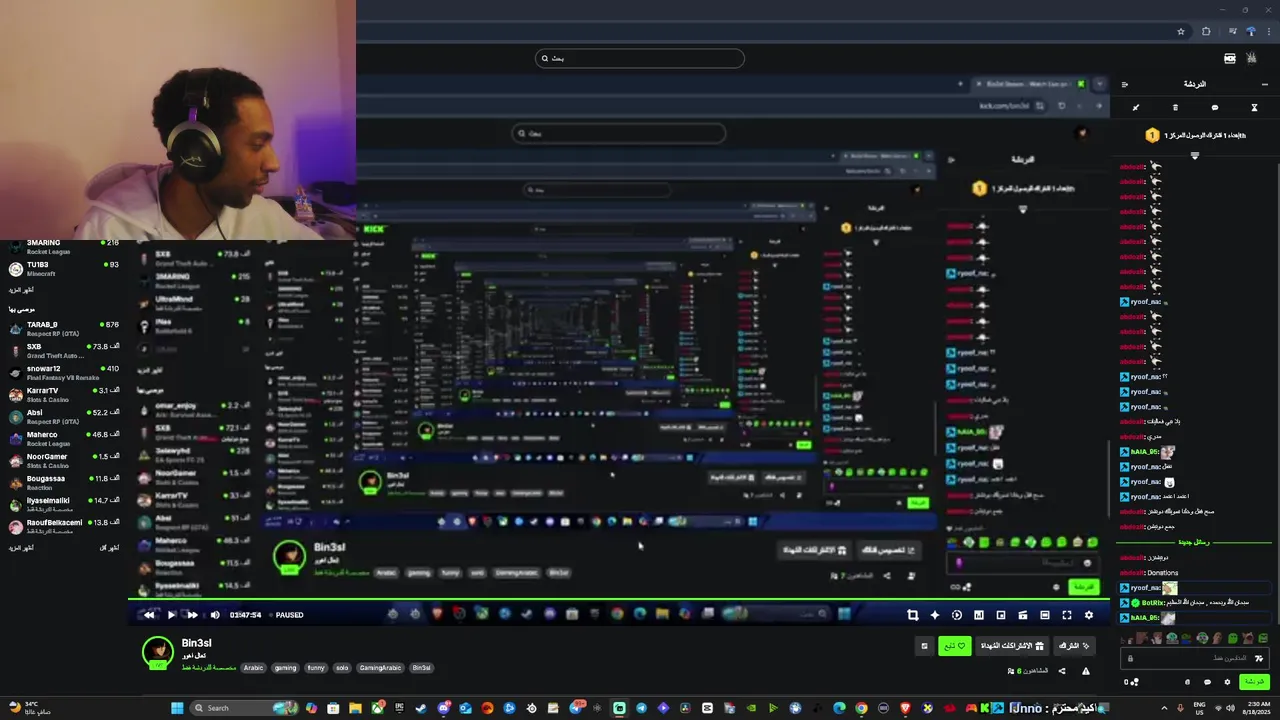Screen dimensions: 1280x720
Task: Select the Bin3sl tag
Action: (x=422, y=668)
